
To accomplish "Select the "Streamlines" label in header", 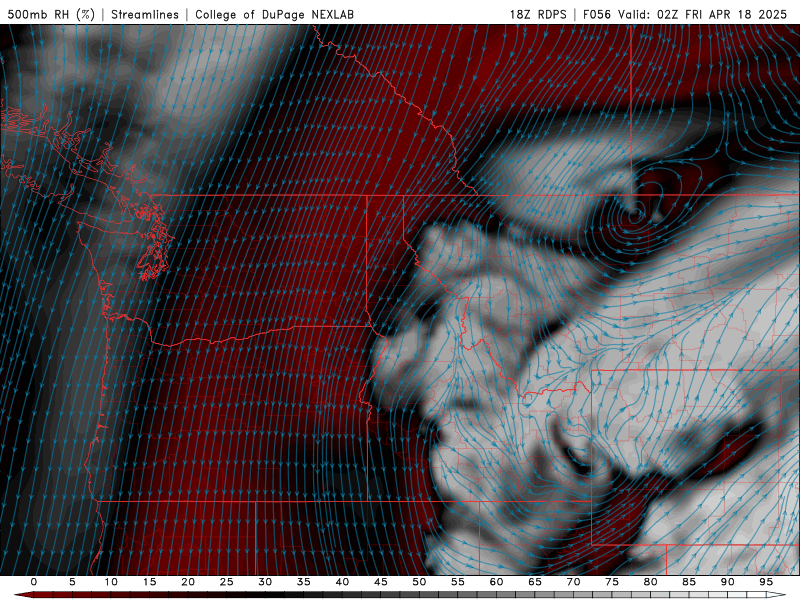I will [145, 14].
